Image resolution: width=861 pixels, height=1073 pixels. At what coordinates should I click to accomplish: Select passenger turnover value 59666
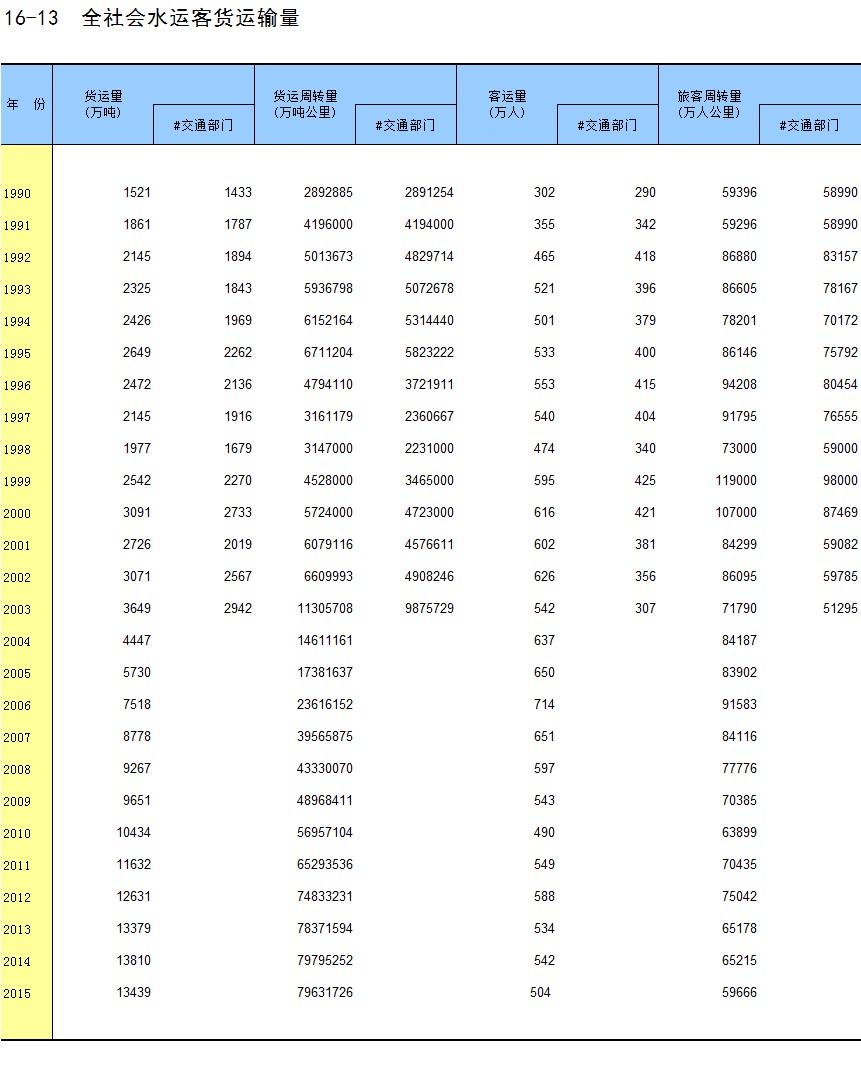pos(739,993)
